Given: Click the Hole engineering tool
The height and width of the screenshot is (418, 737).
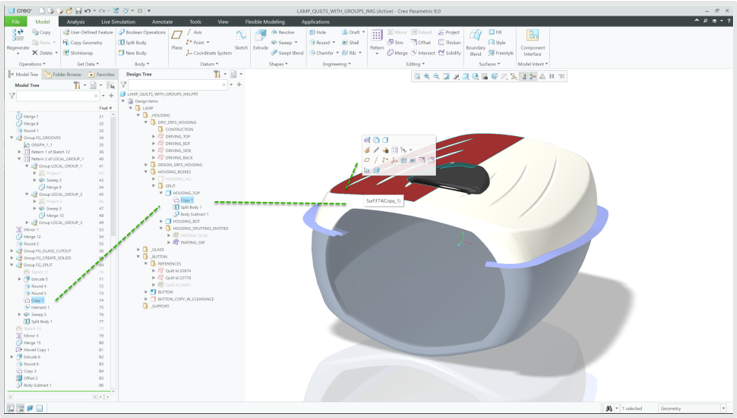Looking at the screenshot, I should pos(318,32).
